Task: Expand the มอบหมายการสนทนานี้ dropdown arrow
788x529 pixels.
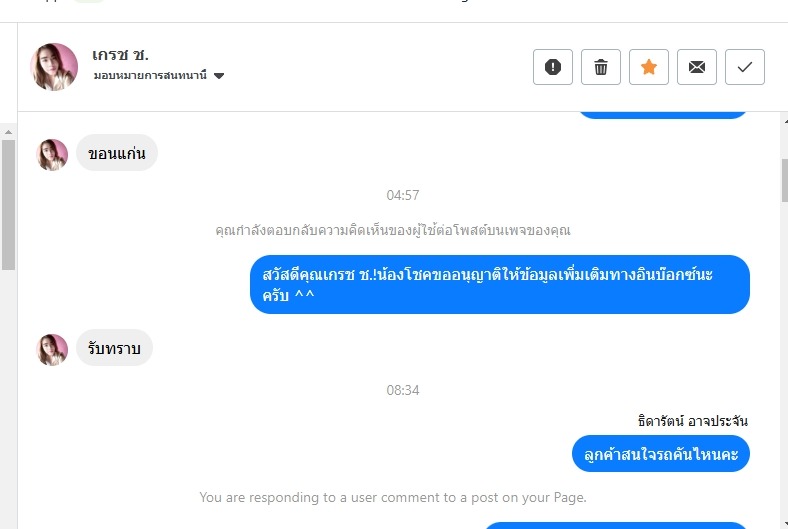Action: click(219, 76)
